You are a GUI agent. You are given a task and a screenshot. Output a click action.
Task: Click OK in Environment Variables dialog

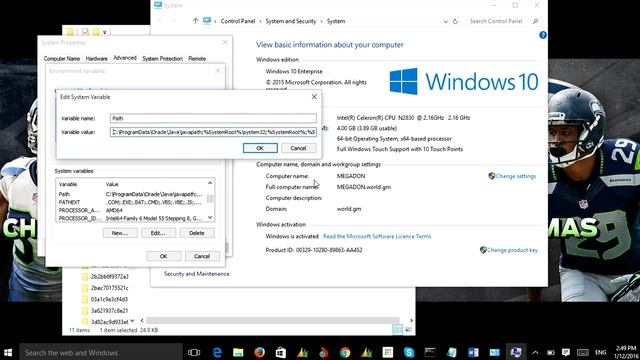click(x=164, y=256)
